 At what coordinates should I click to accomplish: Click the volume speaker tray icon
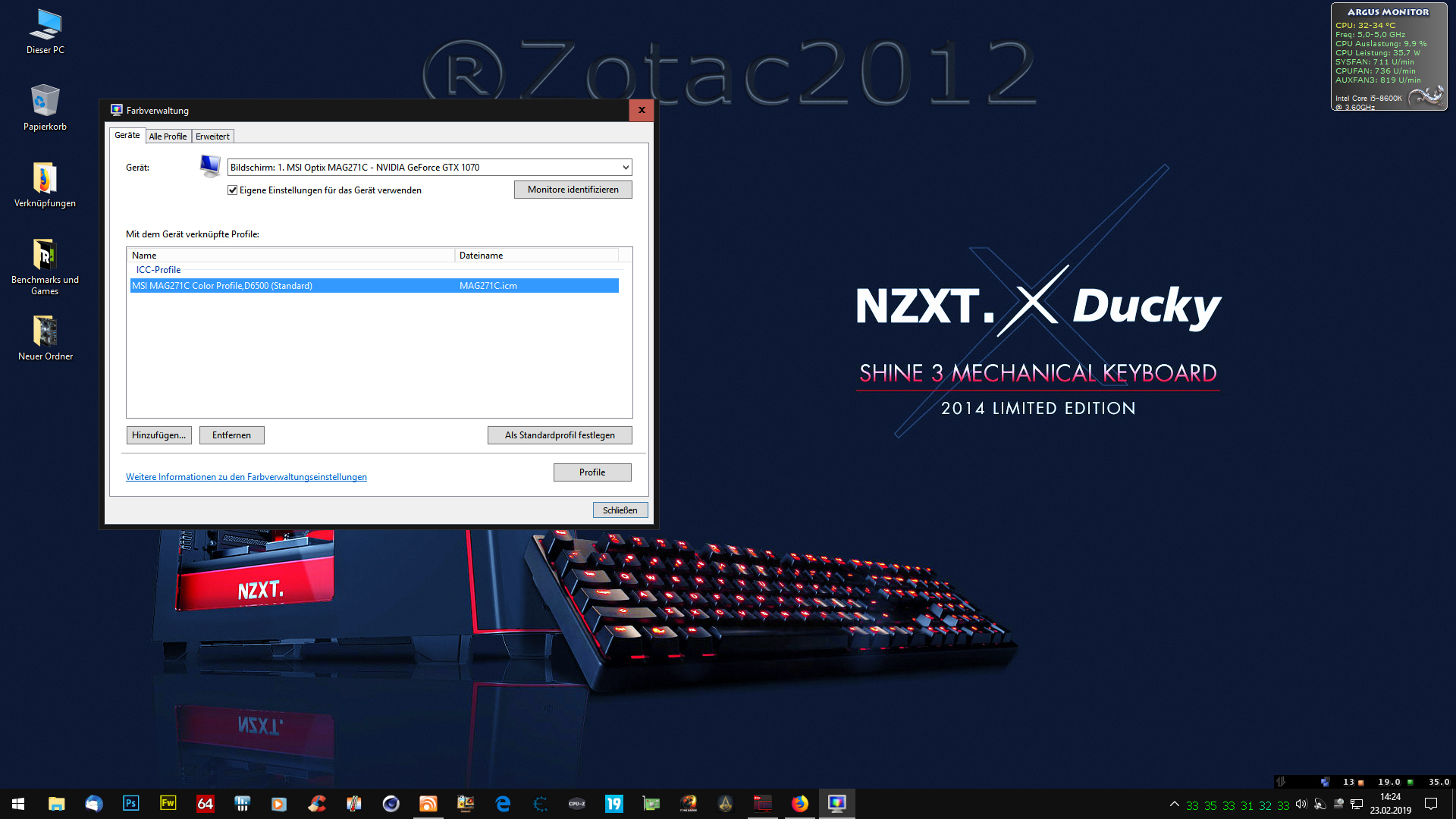tap(1301, 804)
